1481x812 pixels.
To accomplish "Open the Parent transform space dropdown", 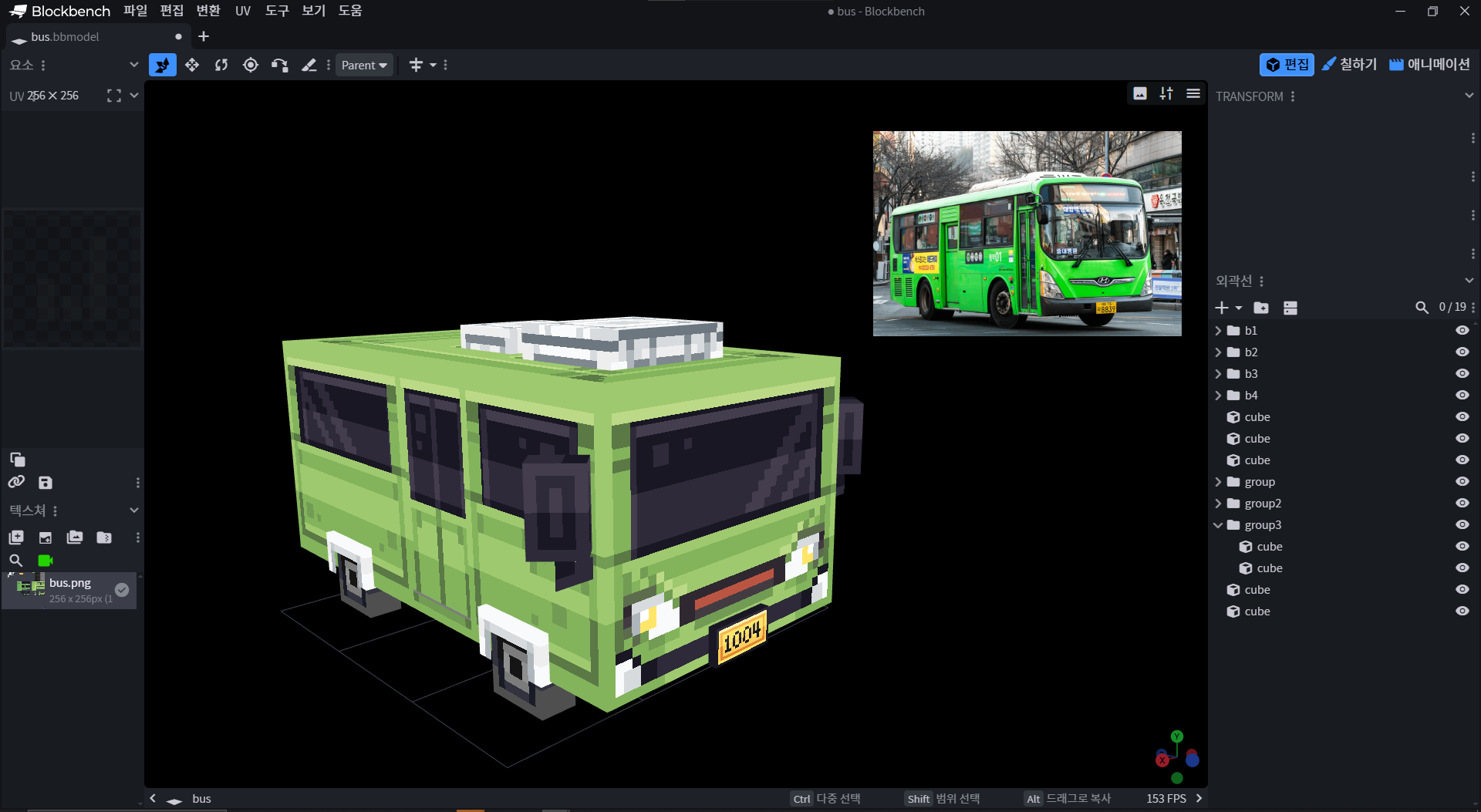I will click(364, 66).
